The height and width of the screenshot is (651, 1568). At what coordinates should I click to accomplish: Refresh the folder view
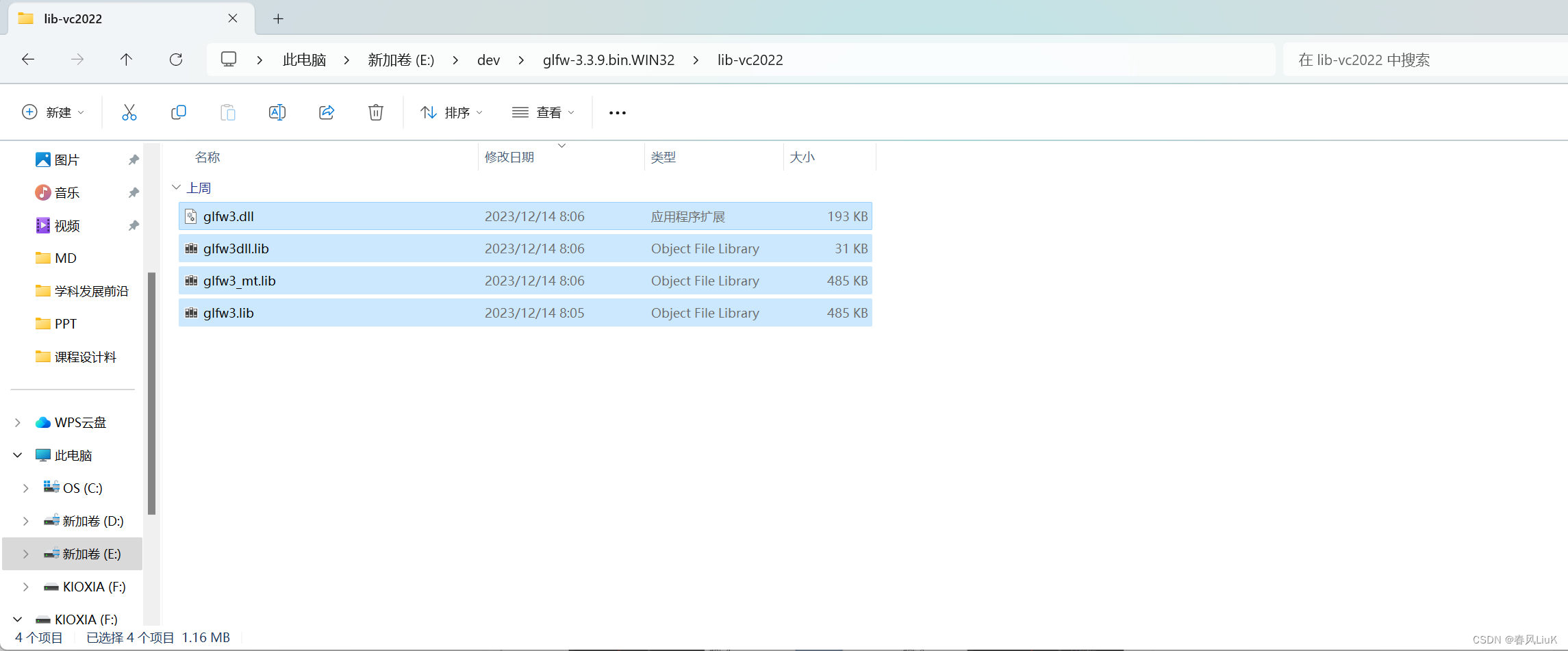click(176, 60)
